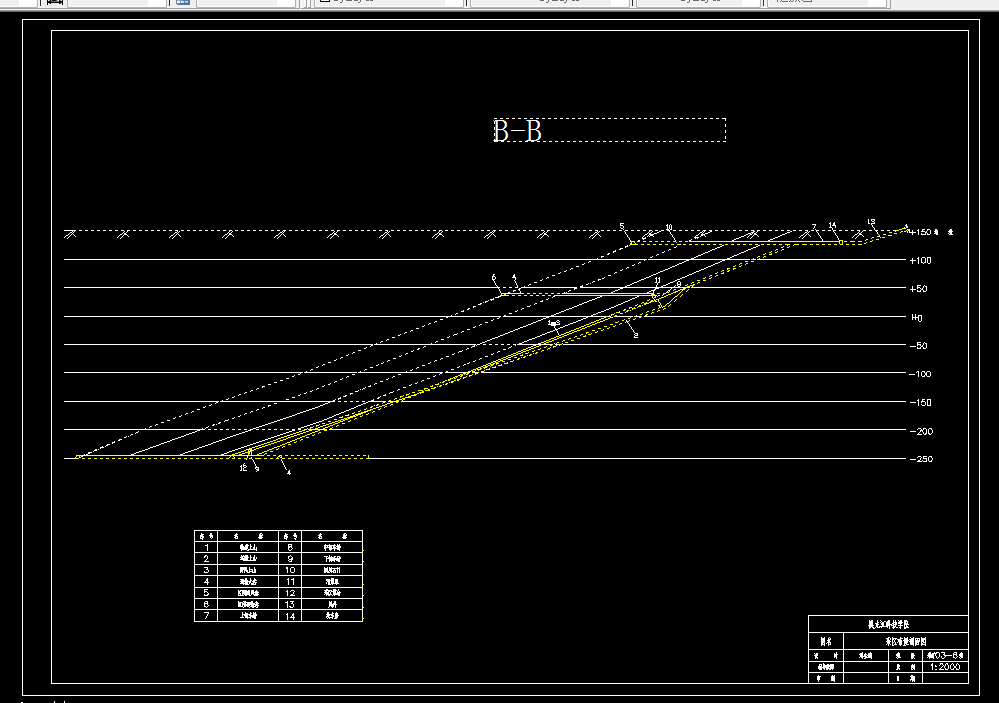Select legend table cell number 9
Image resolution: width=999 pixels, height=703 pixels.
[x=290, y=558]
